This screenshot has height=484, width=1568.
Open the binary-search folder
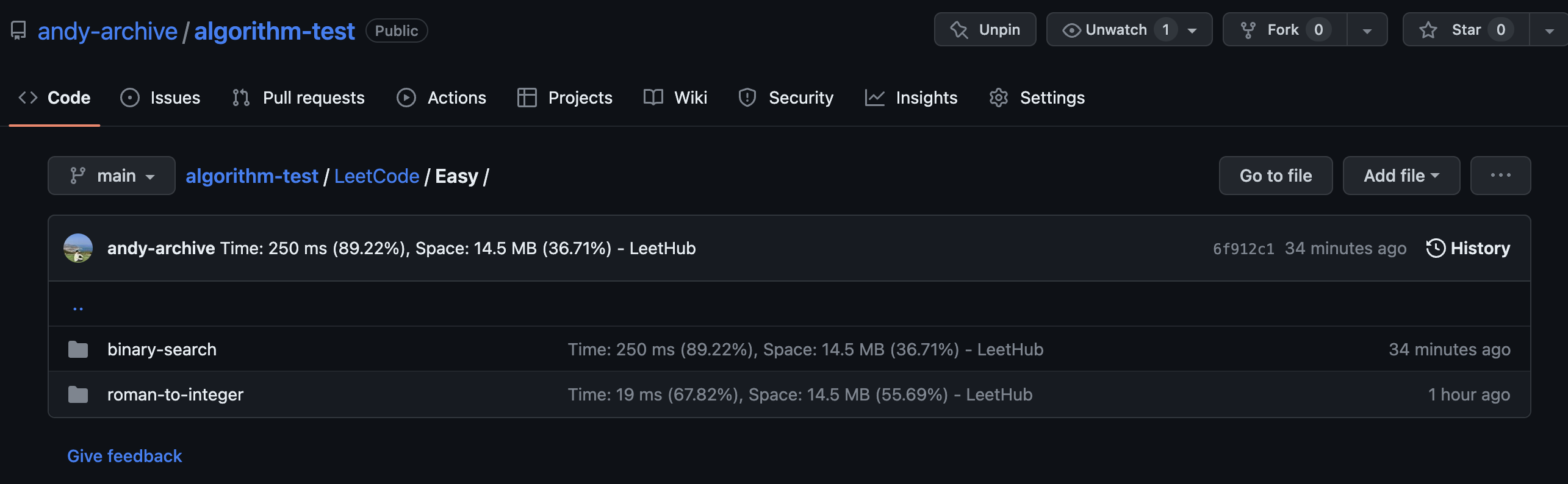tap(162, 349)
